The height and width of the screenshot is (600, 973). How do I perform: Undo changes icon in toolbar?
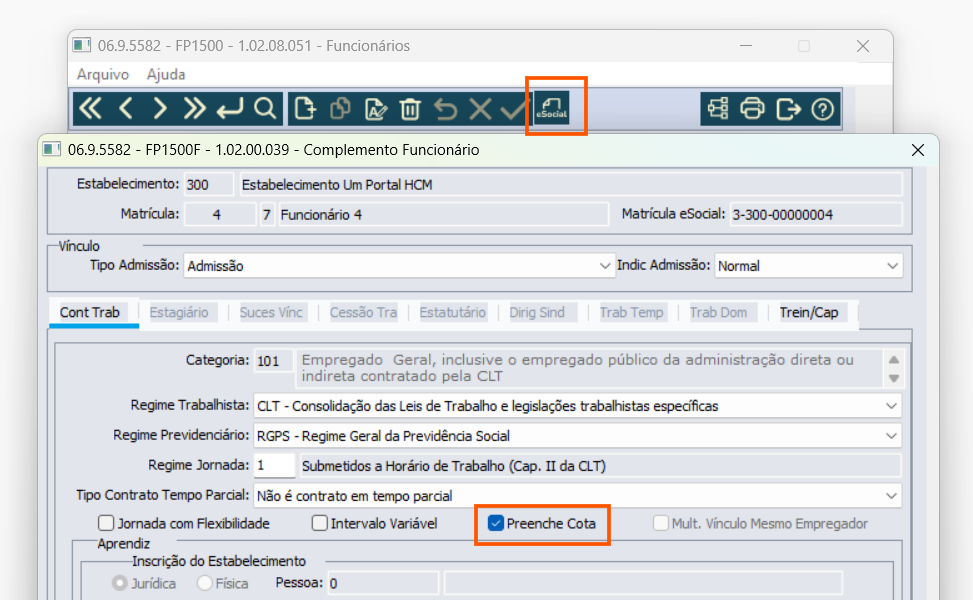(446, 109)
